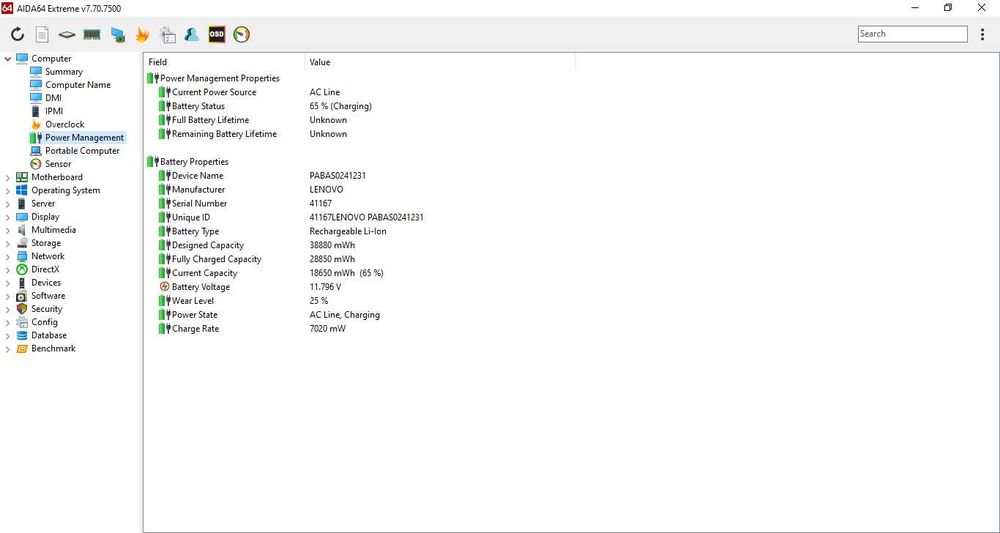Click the user silhouette toolbar icon
This screenshot has width=1000, height=533.
[x=191, y=34]
